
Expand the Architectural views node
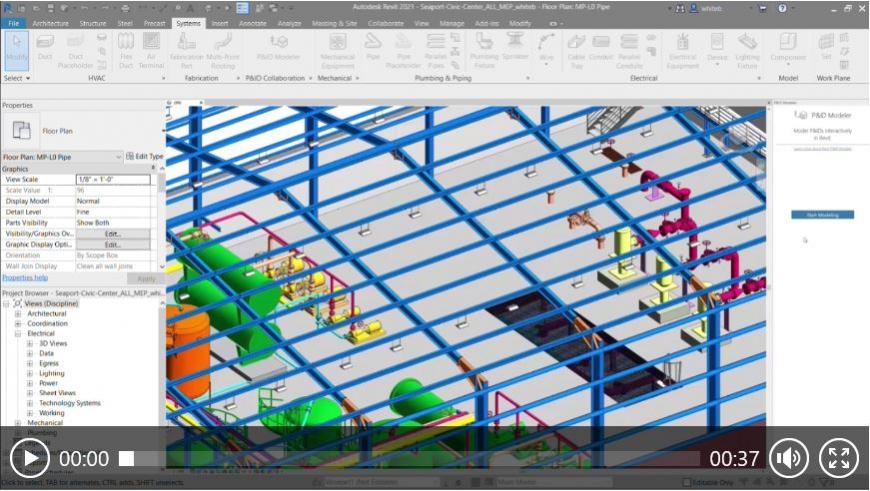click(x=18, y=314)
